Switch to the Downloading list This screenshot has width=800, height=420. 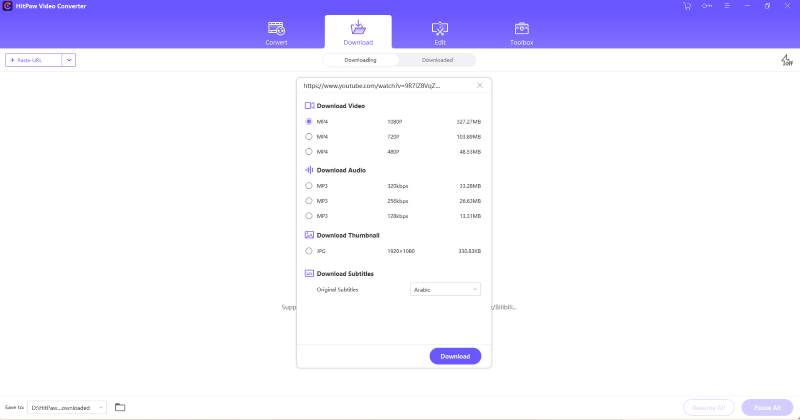(360, 60)
